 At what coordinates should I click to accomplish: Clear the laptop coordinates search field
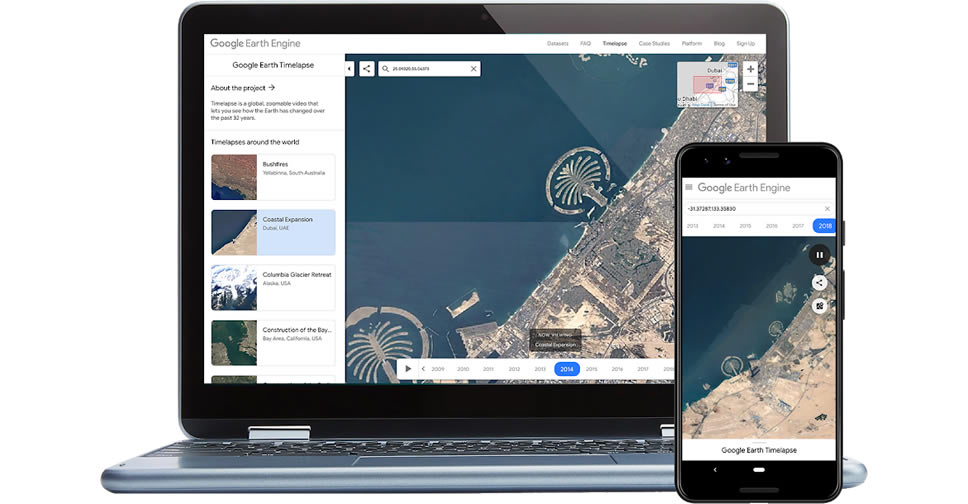pos(474,69)
